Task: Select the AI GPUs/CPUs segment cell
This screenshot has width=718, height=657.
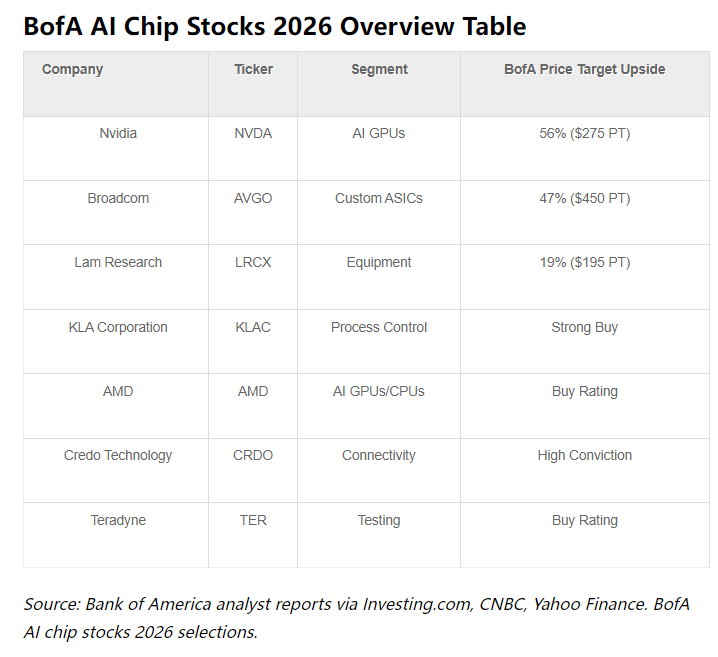Action: click(379, 391)
